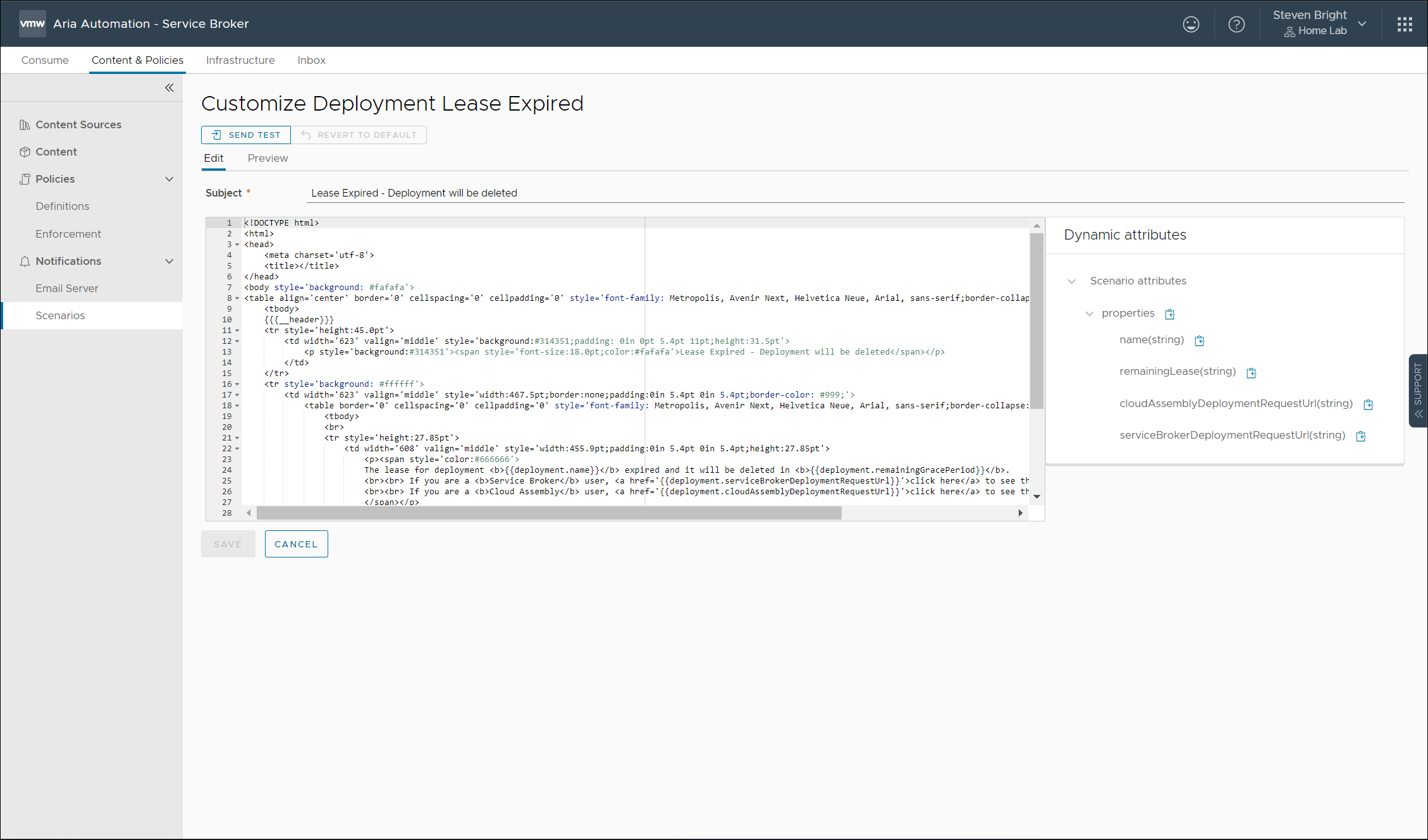Open the Infrastructure top tab
Screen dimensions: 1428x840
point(240,60)
